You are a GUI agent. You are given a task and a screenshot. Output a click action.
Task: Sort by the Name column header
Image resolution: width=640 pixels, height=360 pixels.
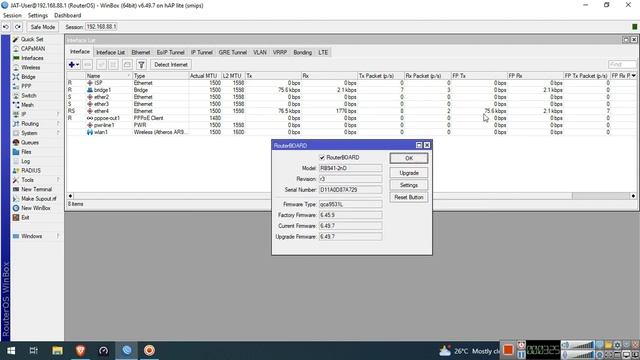point(109,76)
